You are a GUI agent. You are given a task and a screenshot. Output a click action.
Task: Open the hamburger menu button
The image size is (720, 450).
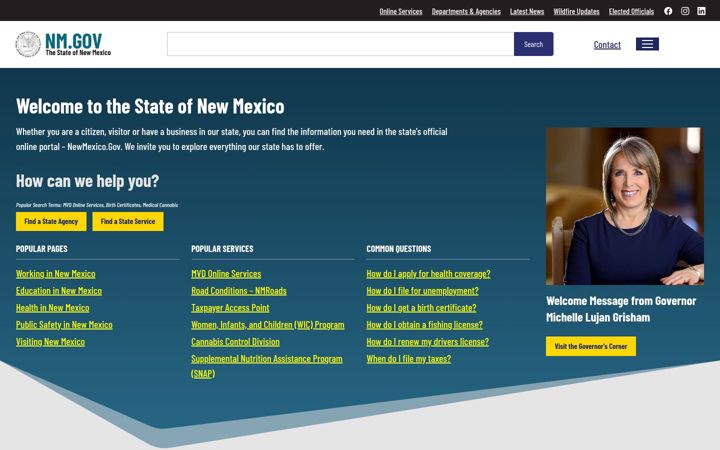click(647, 44)
